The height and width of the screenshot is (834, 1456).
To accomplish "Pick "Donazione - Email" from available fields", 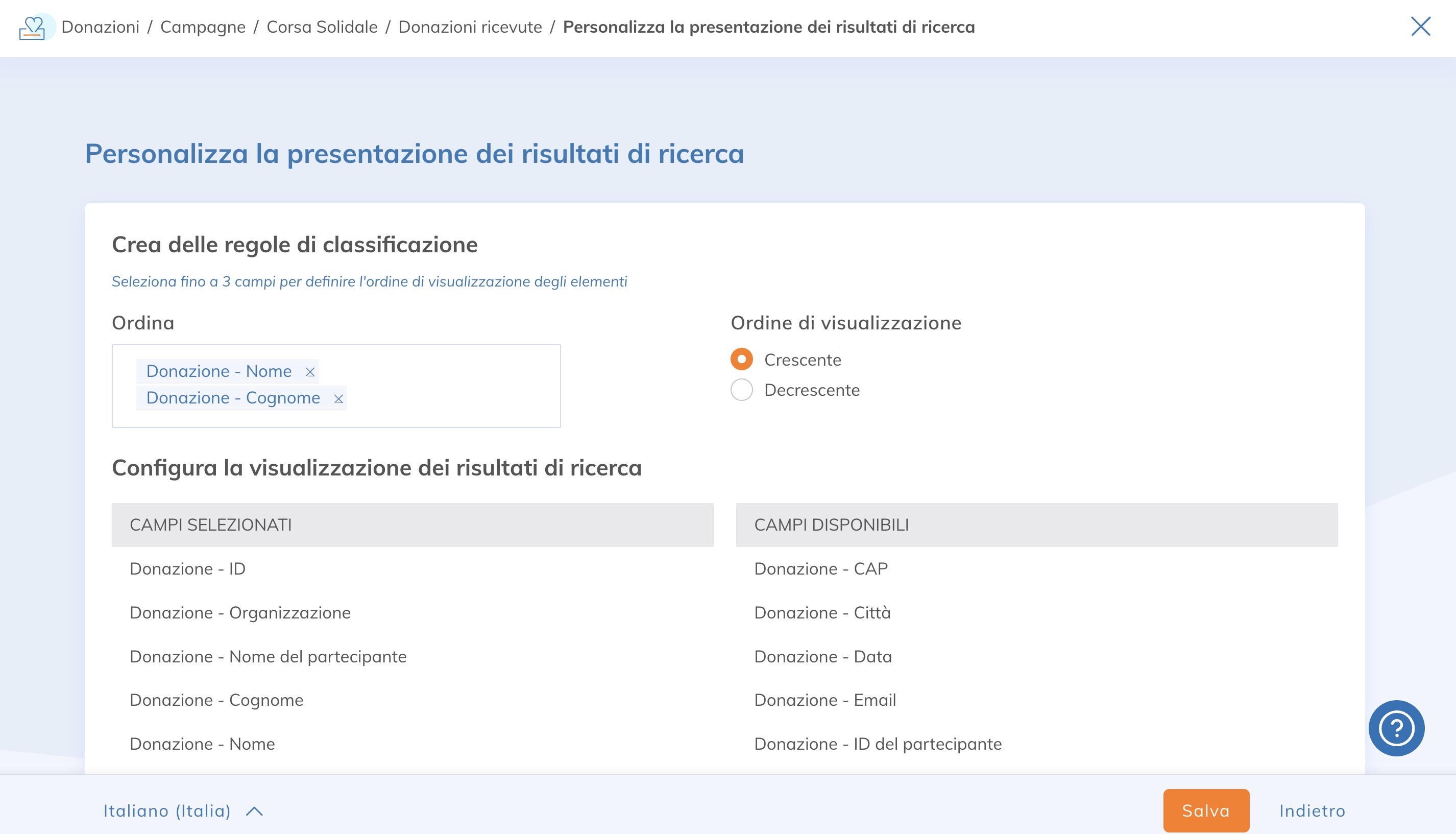I will point(826,699).
